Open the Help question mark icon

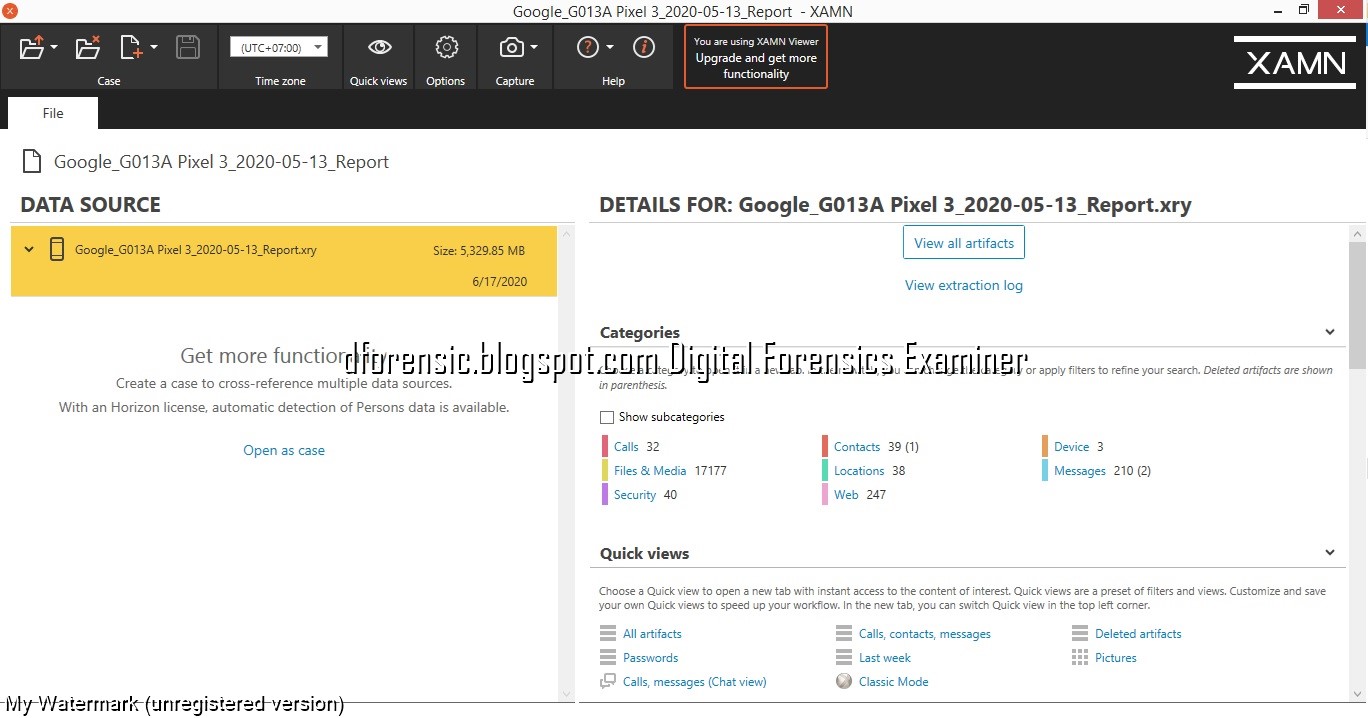586,46
